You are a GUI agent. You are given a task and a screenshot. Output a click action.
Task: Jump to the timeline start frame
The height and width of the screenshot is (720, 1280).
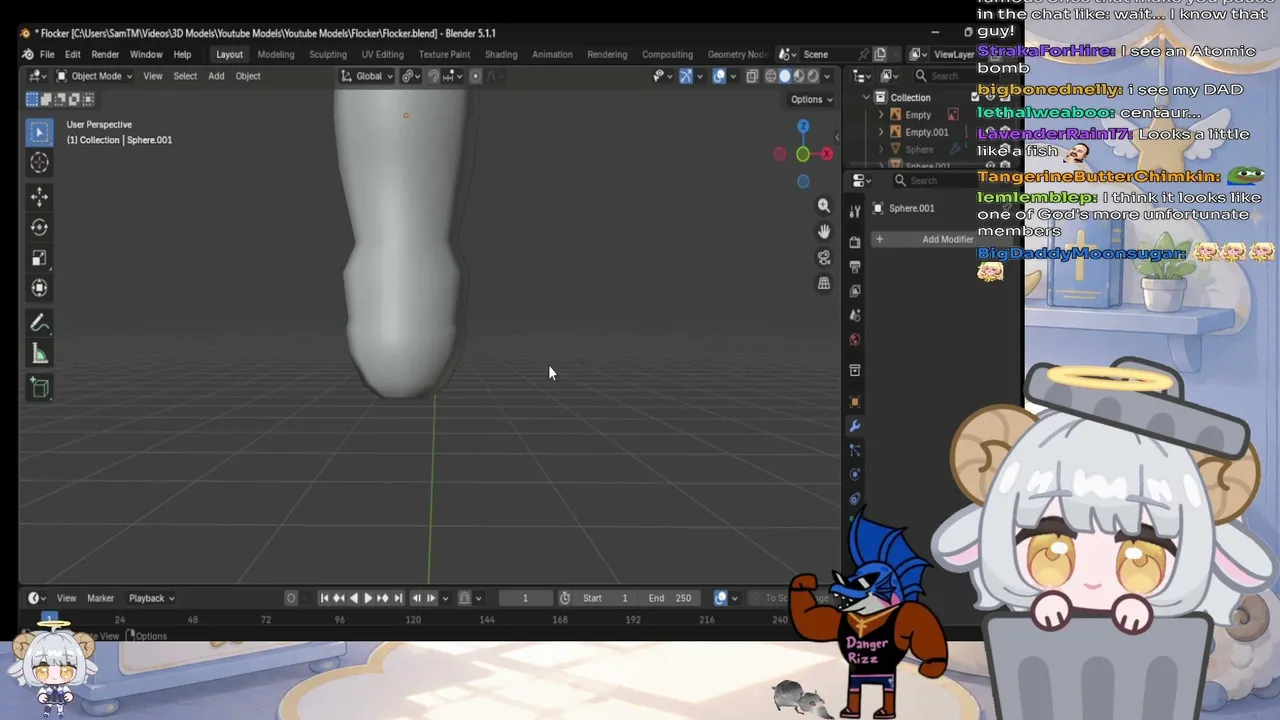[x=324, y=598]
